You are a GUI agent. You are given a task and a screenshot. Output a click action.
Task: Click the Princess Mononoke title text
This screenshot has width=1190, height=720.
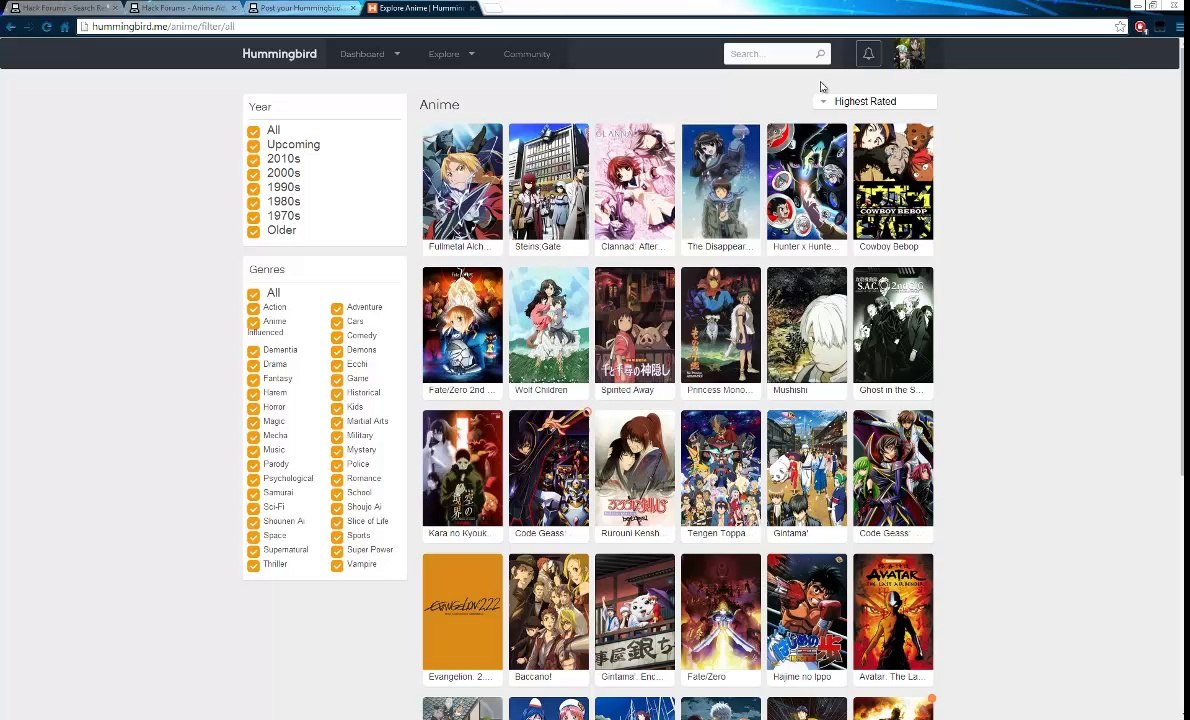[x=720, y=391]
